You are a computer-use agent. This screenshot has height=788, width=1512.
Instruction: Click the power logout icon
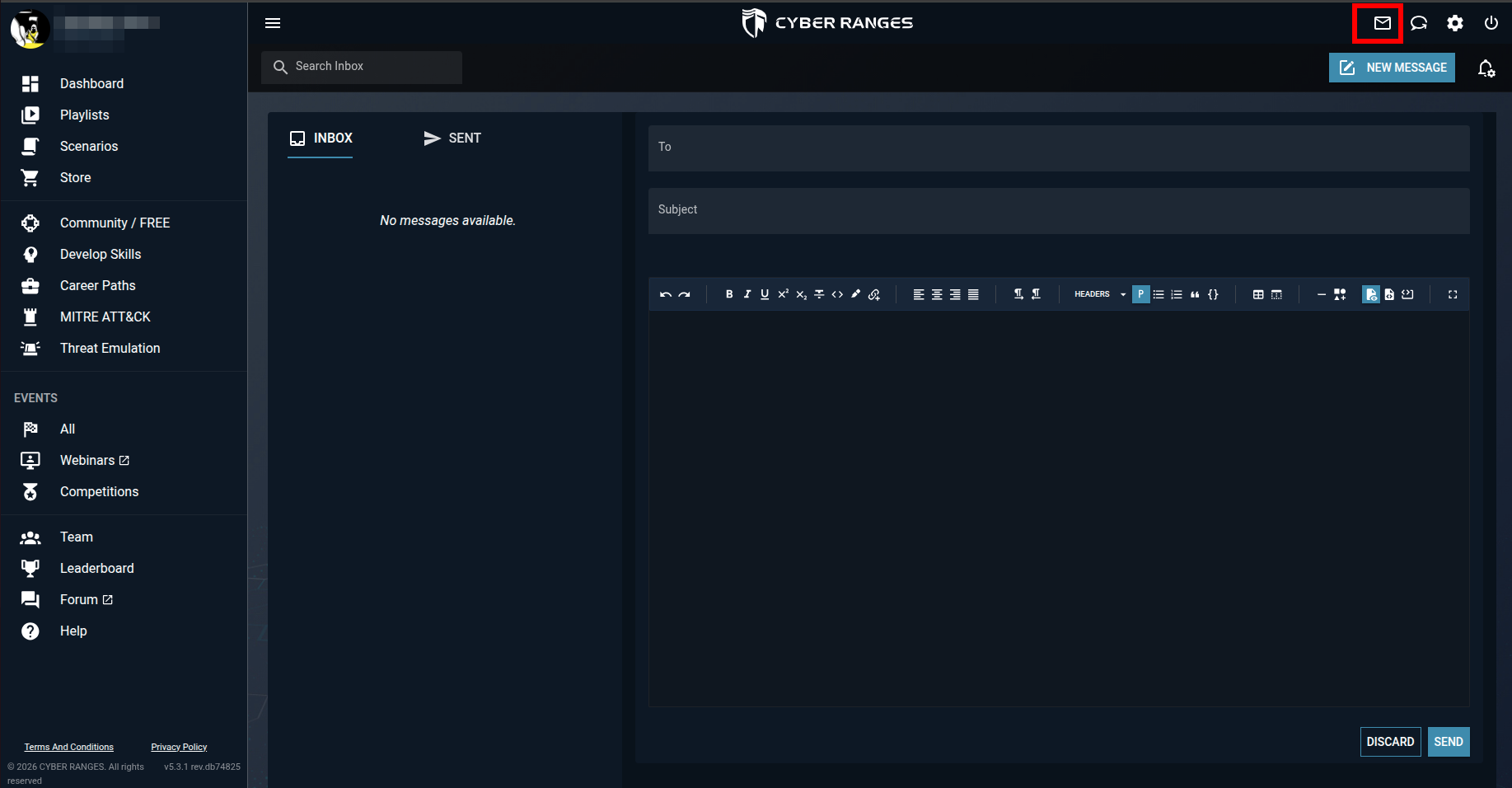point(1491,23)
